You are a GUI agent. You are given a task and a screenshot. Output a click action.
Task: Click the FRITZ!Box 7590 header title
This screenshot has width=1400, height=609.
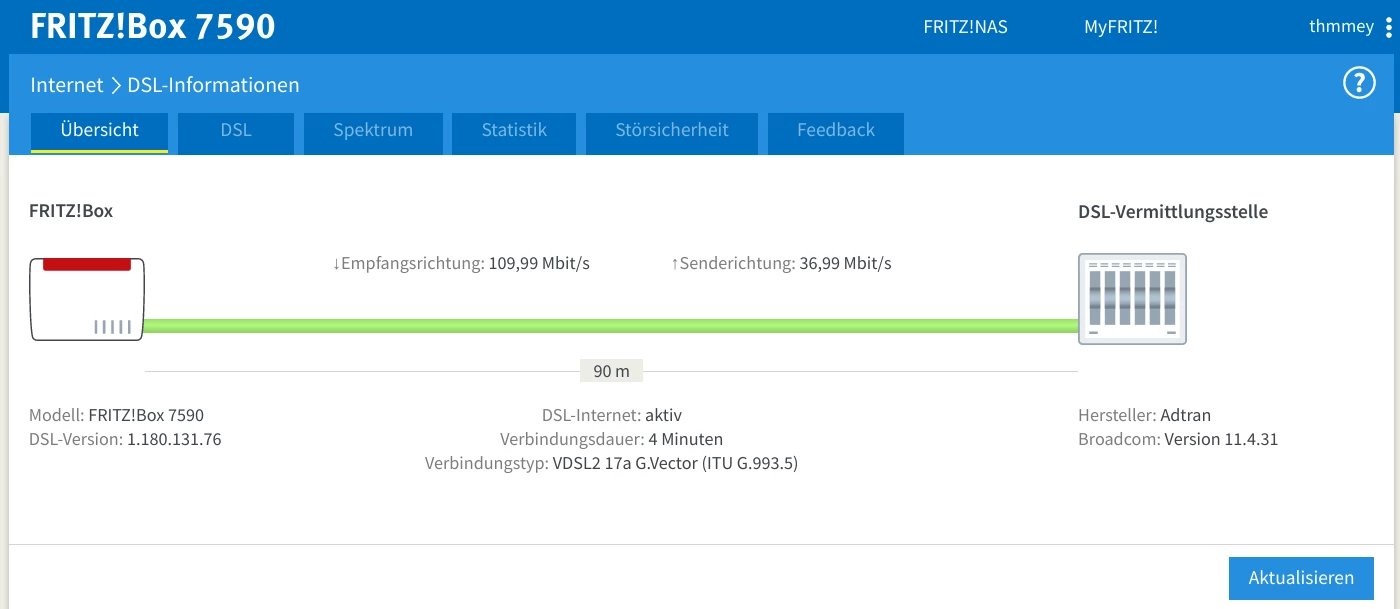(x=153, y=26)
